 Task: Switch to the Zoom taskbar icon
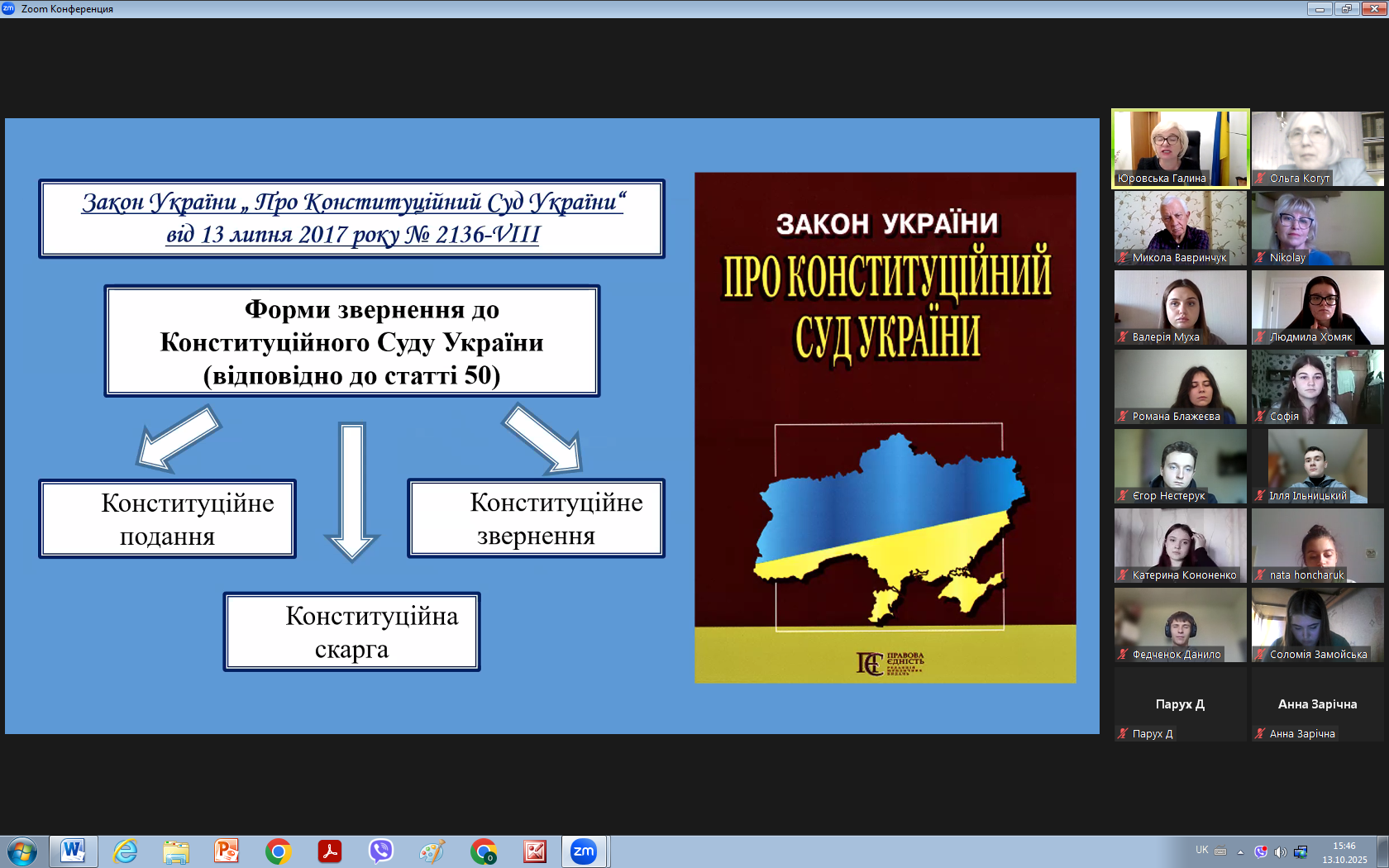click(584, 851)
